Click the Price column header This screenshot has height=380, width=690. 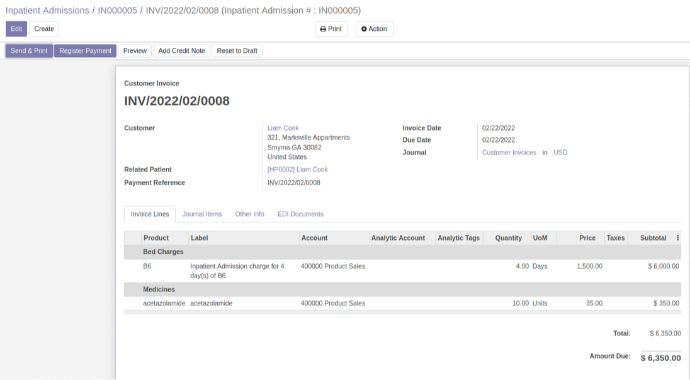click(580, 238)
